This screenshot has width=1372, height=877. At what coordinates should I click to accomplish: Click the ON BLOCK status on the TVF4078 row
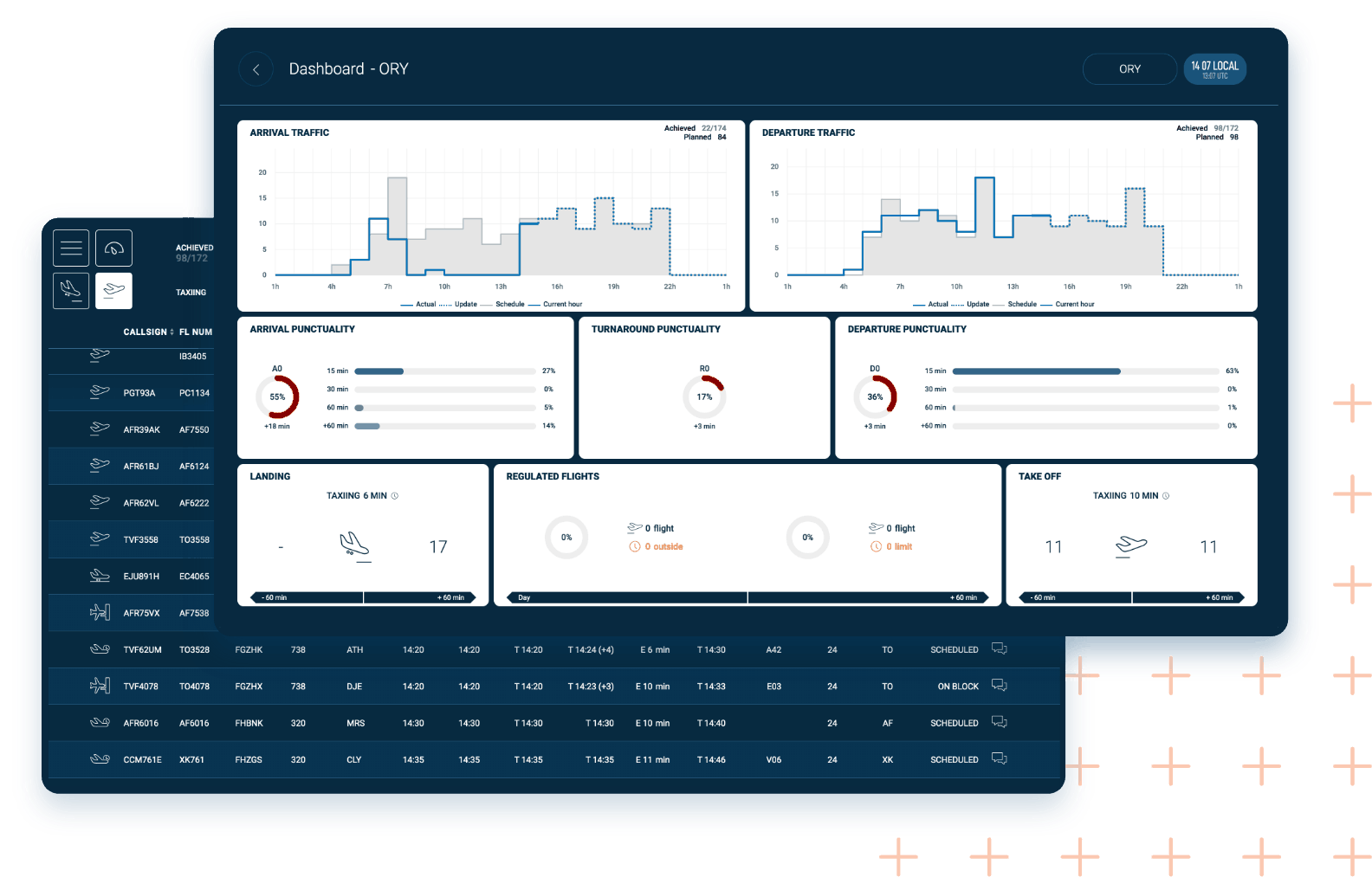point(958,687)
